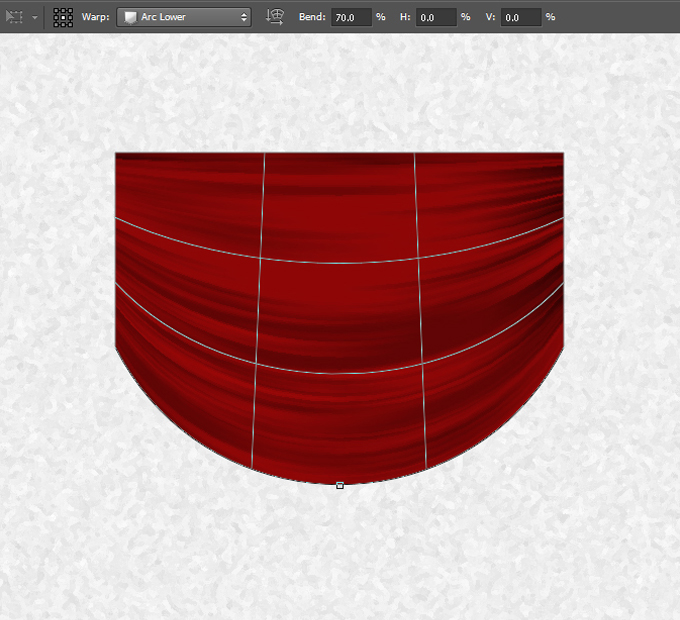
Task: Click the V: label in options bar
Action: [489, 17]
